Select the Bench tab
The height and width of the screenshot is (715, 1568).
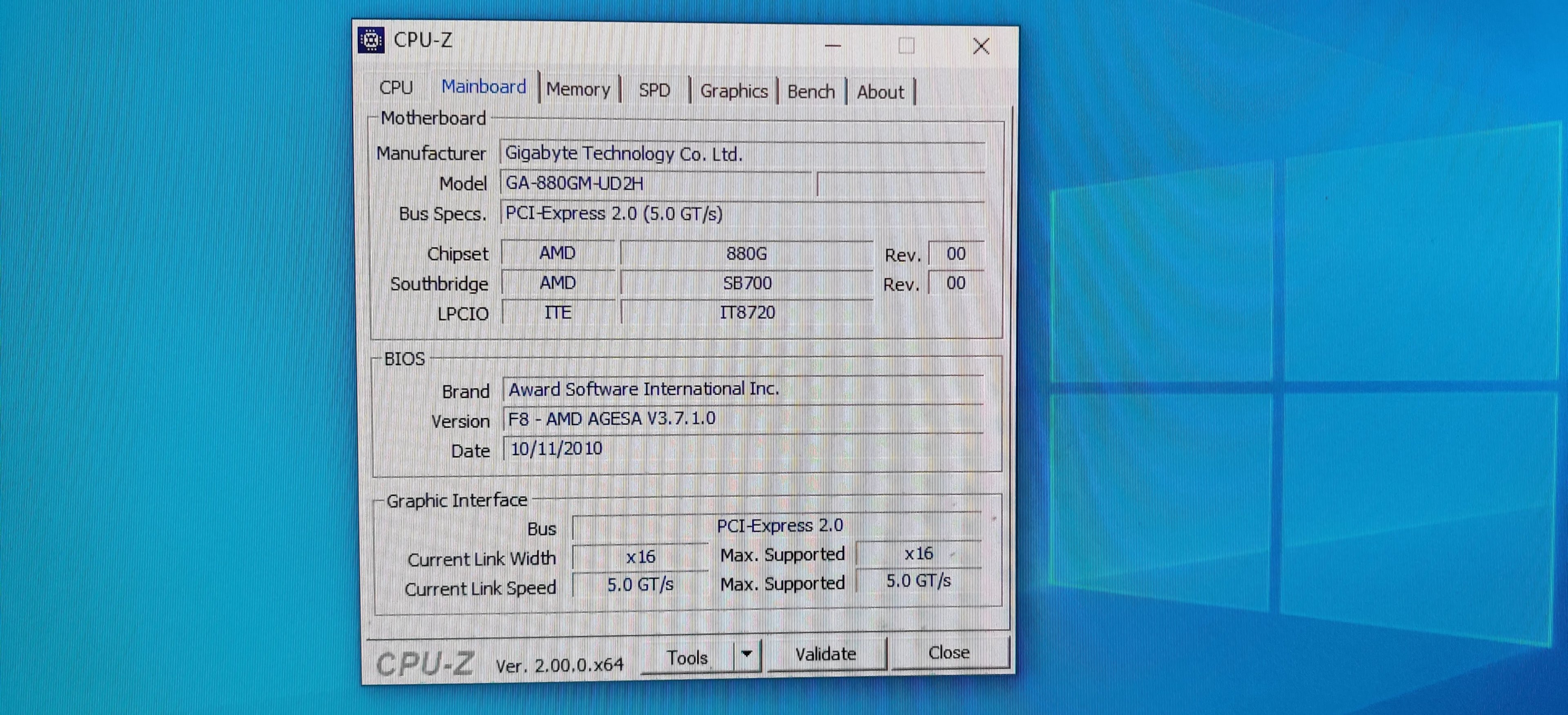(x=811, y=92)
